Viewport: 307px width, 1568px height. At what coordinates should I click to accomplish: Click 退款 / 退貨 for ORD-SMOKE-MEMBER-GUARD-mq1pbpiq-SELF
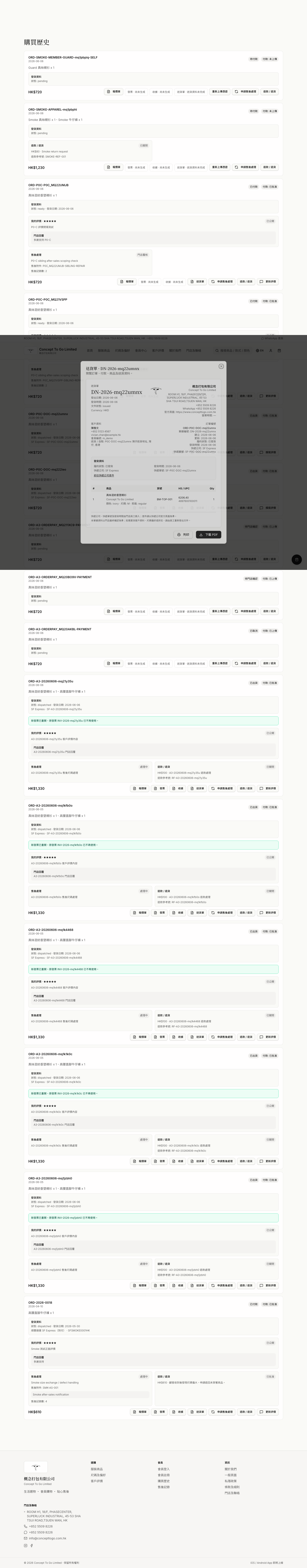269,92
